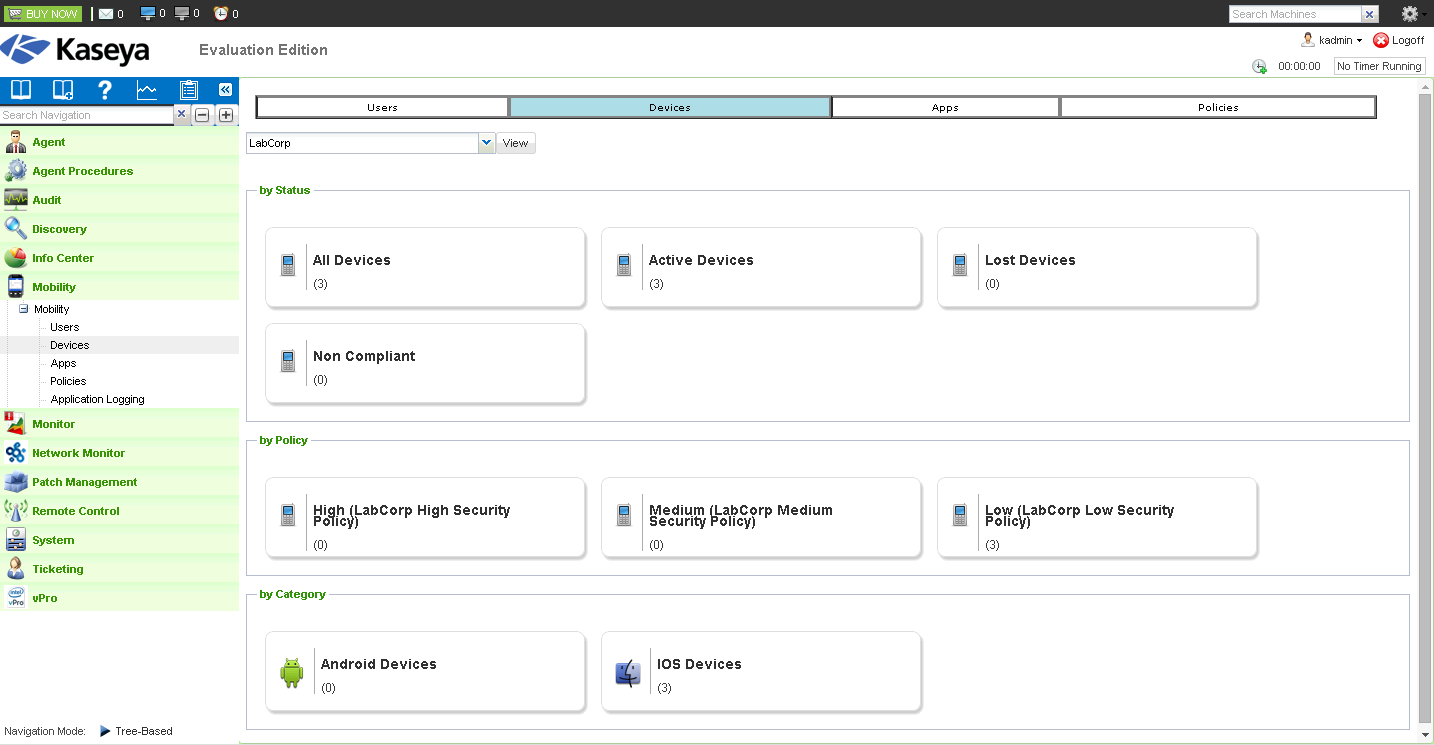
Task: Click the add bookmark icon
Action: tap(63, 90)
